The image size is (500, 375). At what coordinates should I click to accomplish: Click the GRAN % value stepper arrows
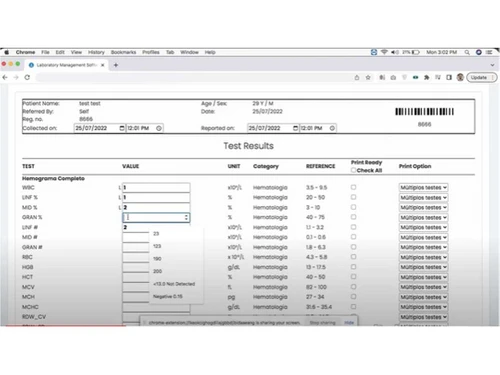coord(186,218)
